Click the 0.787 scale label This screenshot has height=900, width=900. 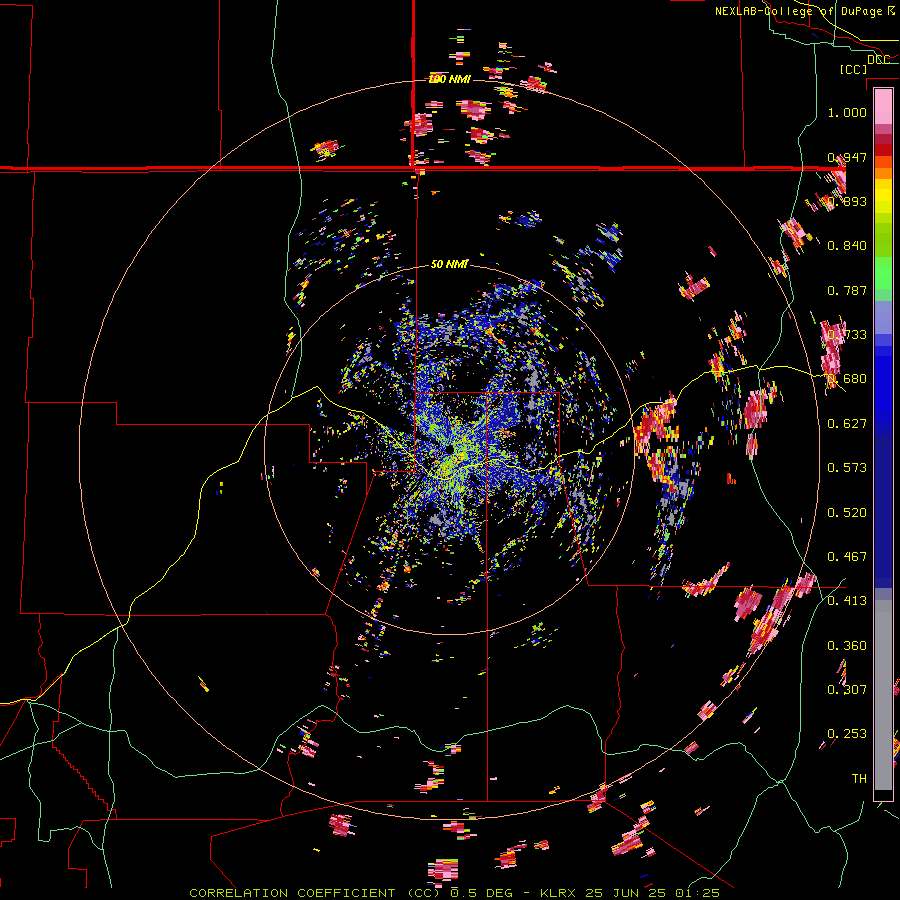click(847, 290)
